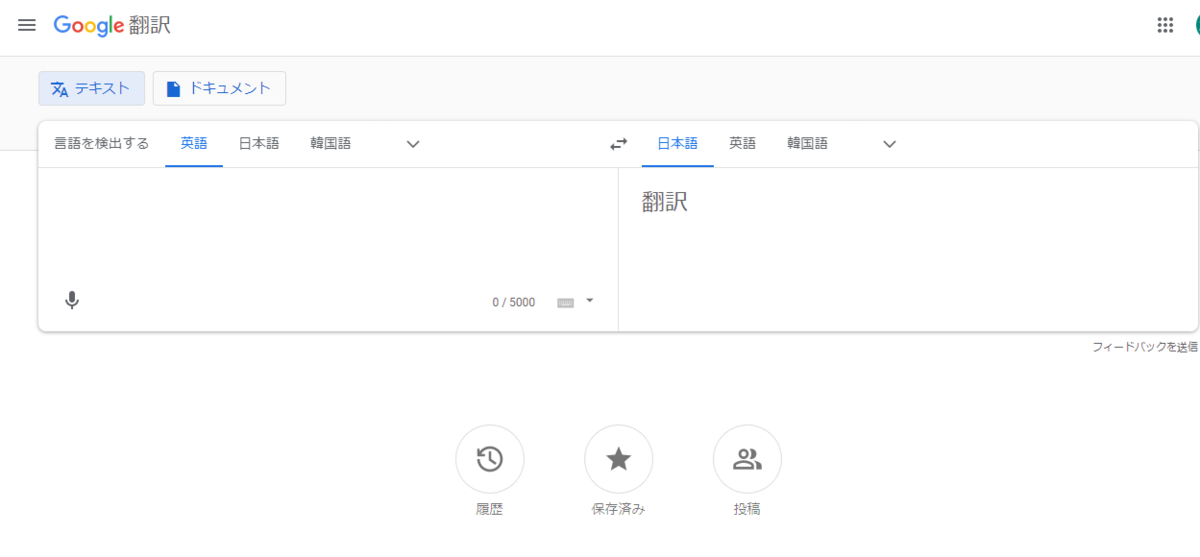Click the 投稿 label text

pyautogui.click(x=747, y=509)
